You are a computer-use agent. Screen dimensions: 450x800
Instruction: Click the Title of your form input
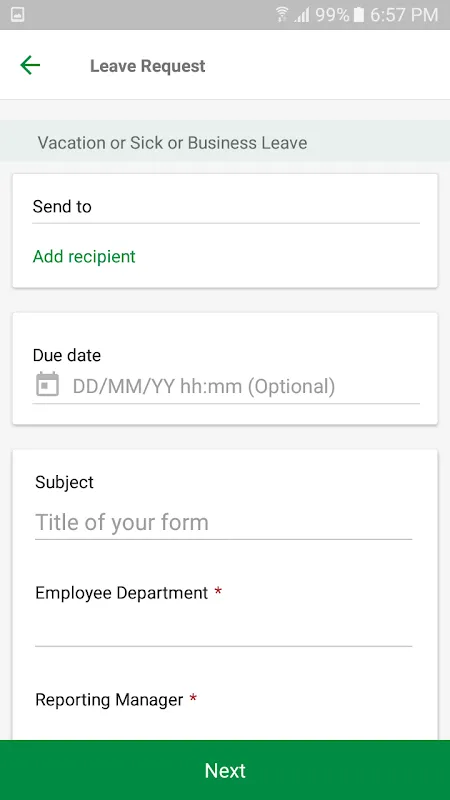[x=223, y=522]
